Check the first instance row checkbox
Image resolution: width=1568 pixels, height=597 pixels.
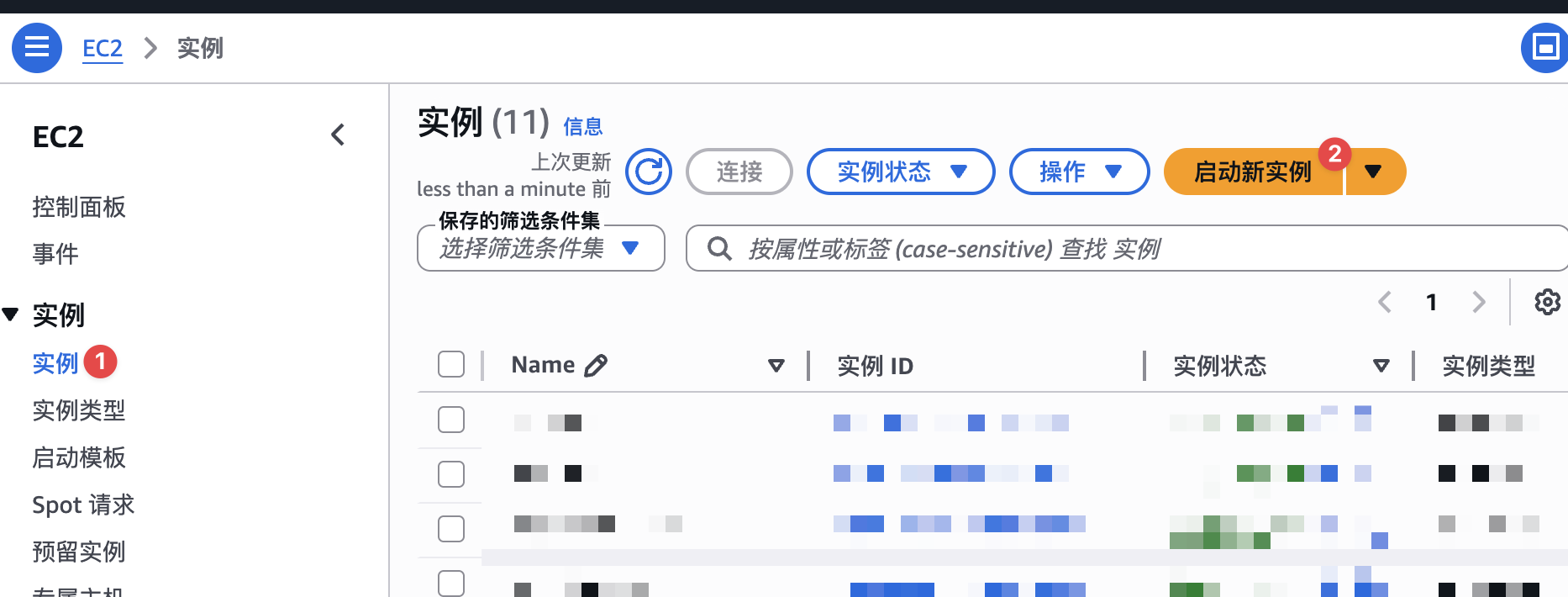coord(451,420)
